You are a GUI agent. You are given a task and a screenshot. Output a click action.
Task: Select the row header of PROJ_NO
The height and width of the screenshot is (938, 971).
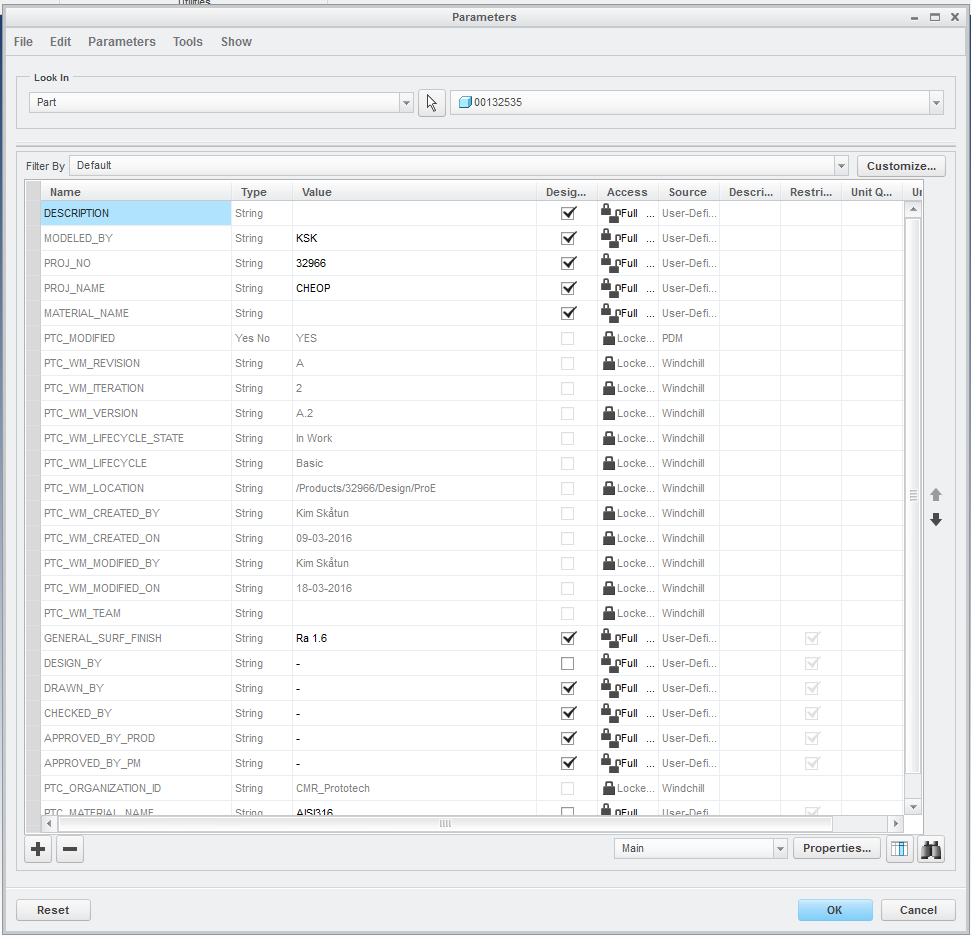33,263
